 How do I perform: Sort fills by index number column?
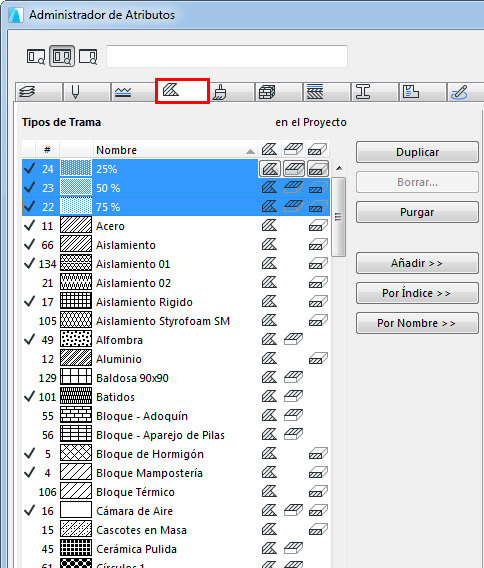pos(47,150)
